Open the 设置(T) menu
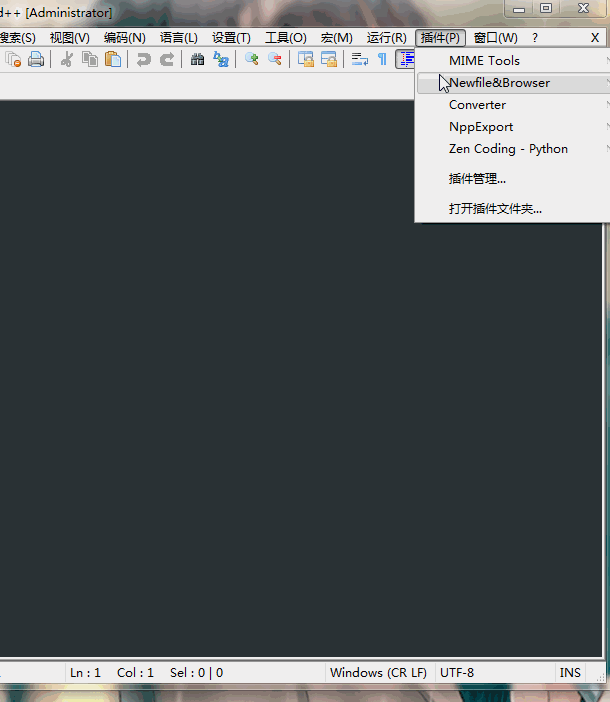610x702 pixels. [x=231, y=38]
